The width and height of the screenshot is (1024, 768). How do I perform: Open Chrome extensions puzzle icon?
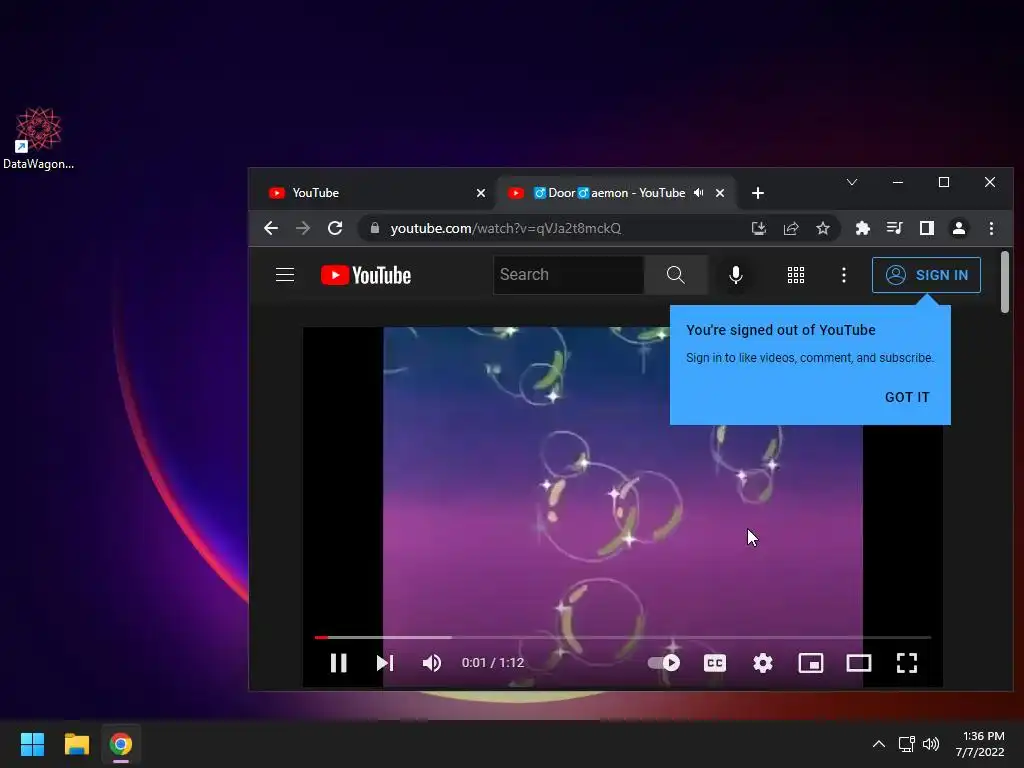(x=863, y=228)
